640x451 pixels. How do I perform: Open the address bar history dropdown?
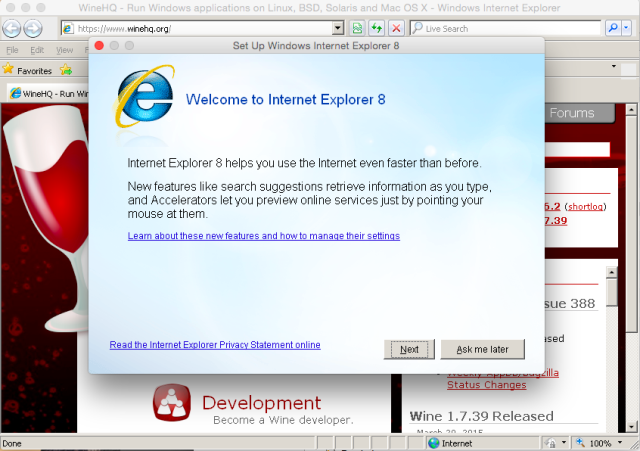click(338, 28)
